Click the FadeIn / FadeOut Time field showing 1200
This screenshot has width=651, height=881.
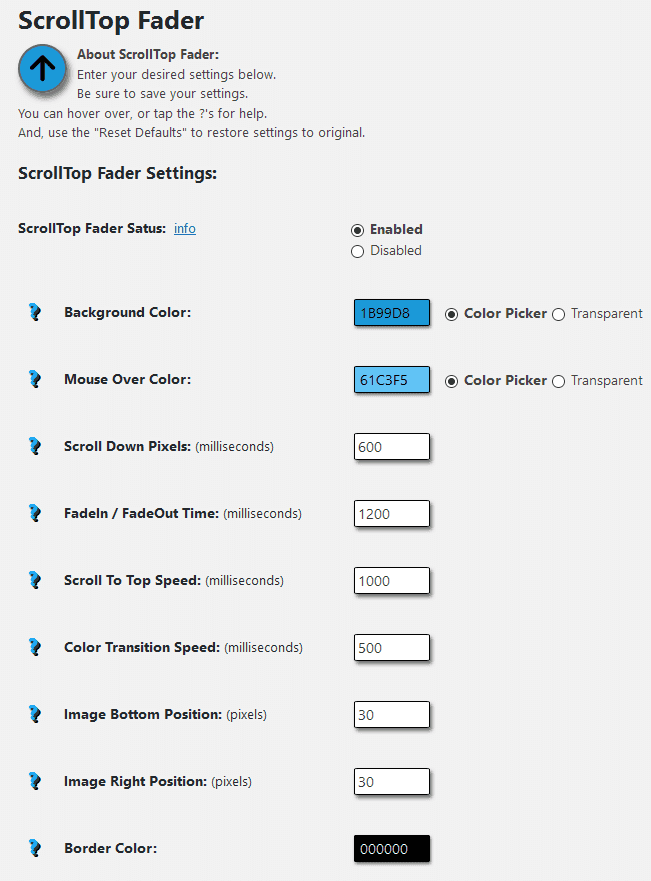pos(391,514)
